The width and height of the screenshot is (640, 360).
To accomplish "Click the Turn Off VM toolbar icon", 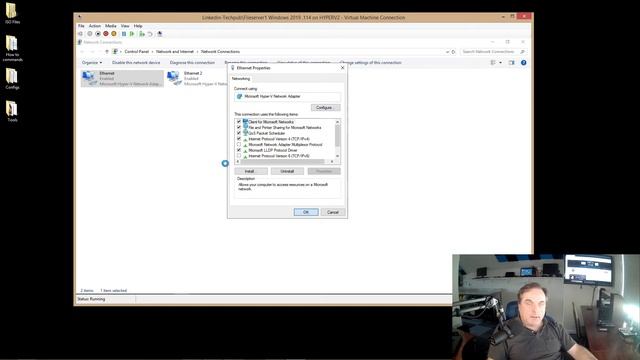I will 98,34.
